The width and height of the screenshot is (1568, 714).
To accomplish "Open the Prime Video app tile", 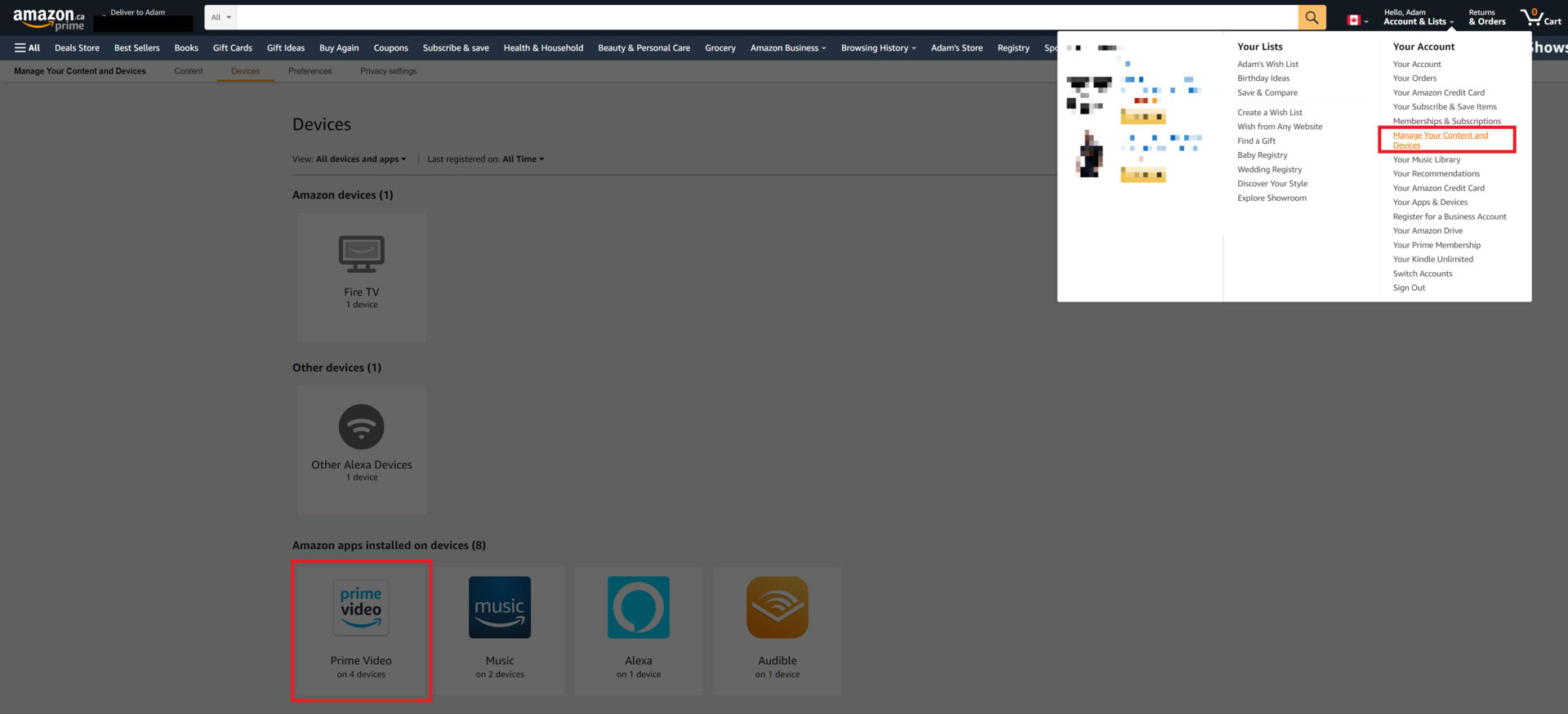I will click(361, 630).
